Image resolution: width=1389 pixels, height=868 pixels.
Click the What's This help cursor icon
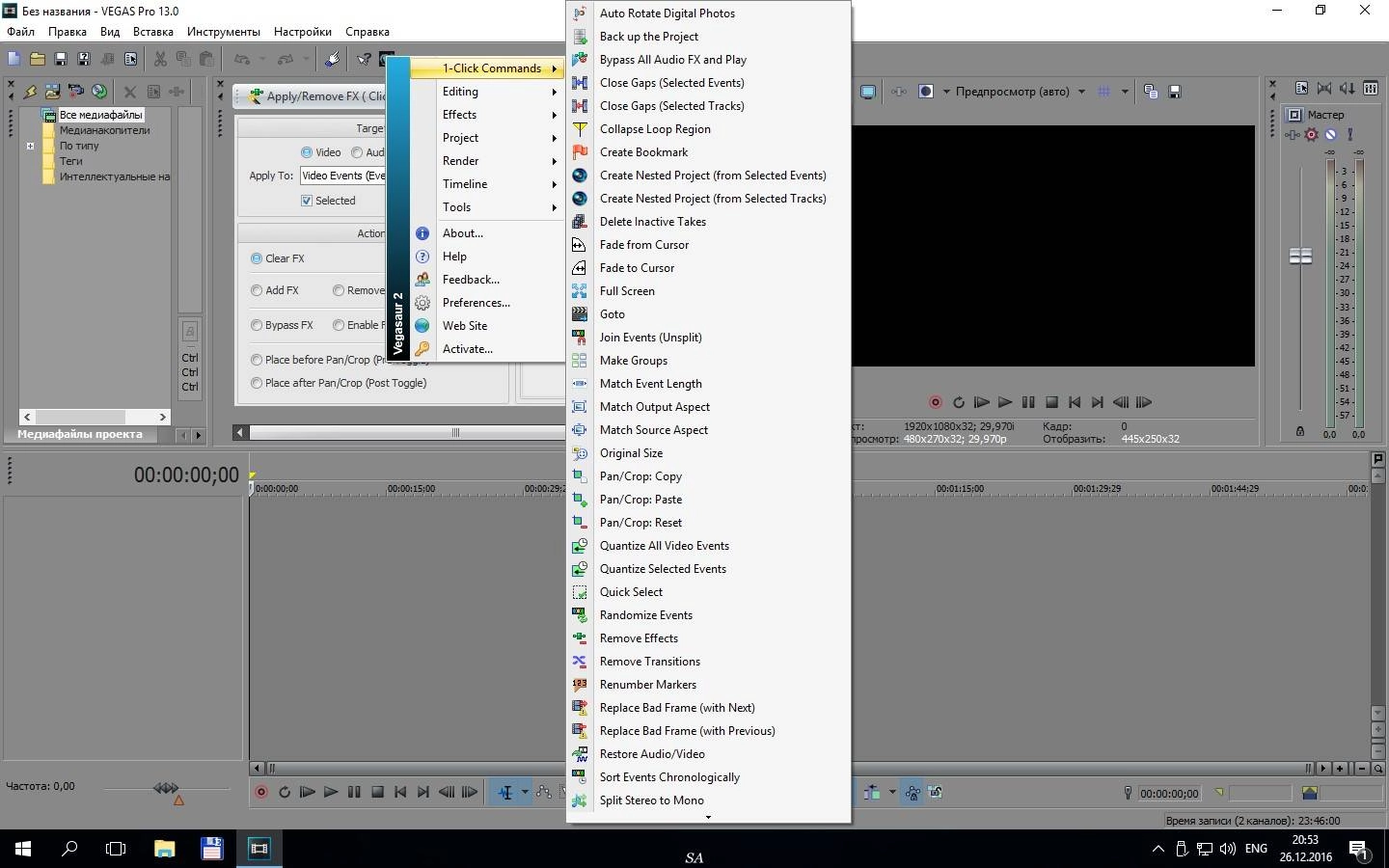pyautogui.click(x=364, y=59)
